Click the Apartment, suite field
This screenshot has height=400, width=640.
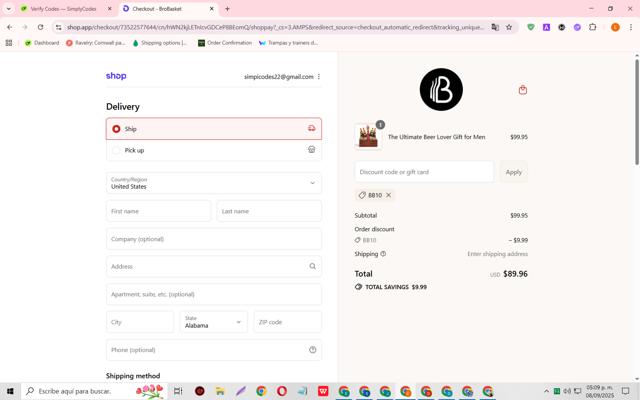213,294
